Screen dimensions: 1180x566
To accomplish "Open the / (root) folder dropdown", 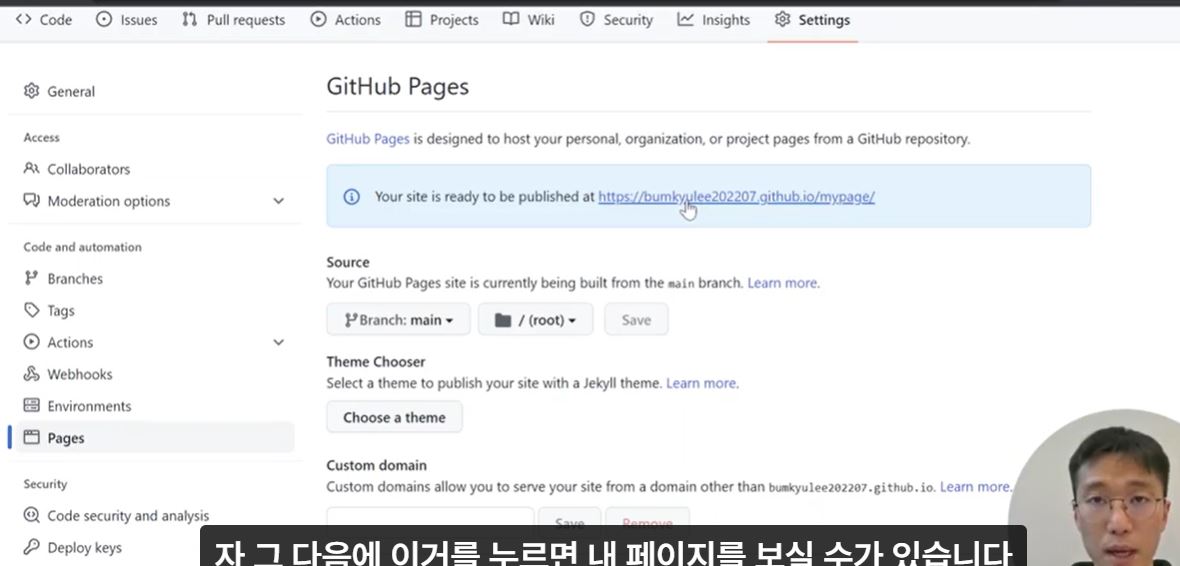I will pyautogui.click(x=535, y=320).
